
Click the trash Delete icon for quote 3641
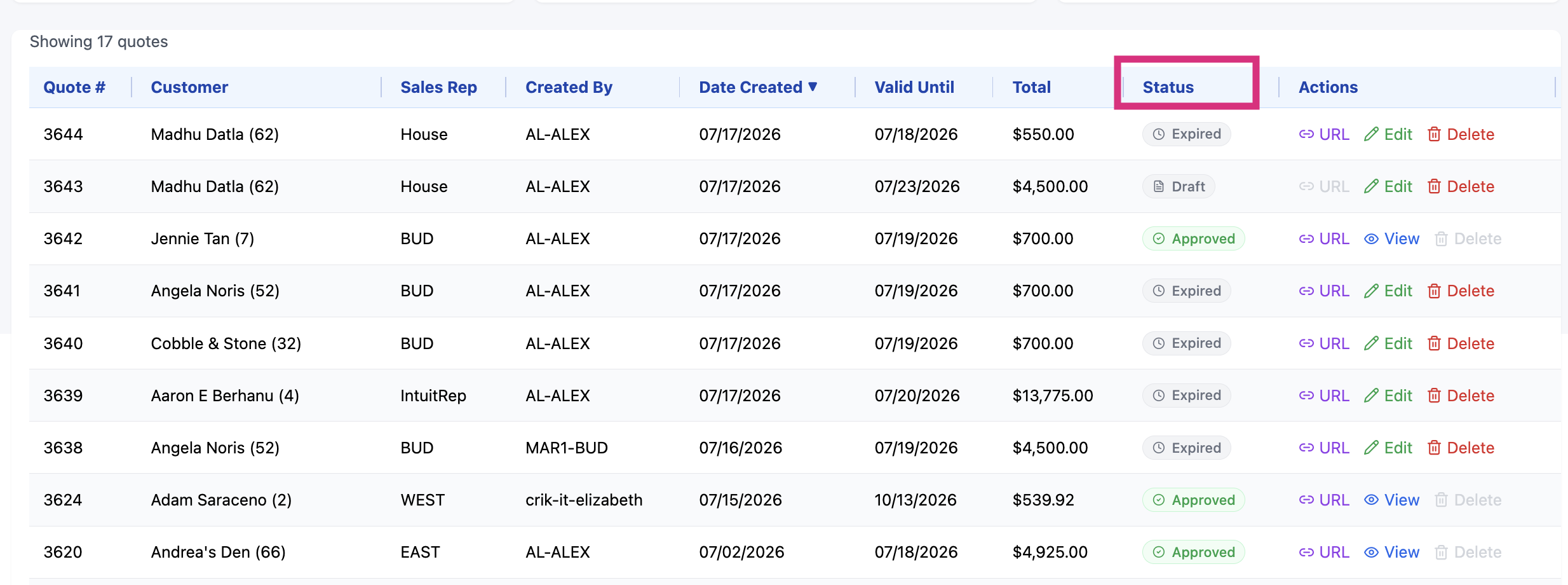(x=1434, y=291)
